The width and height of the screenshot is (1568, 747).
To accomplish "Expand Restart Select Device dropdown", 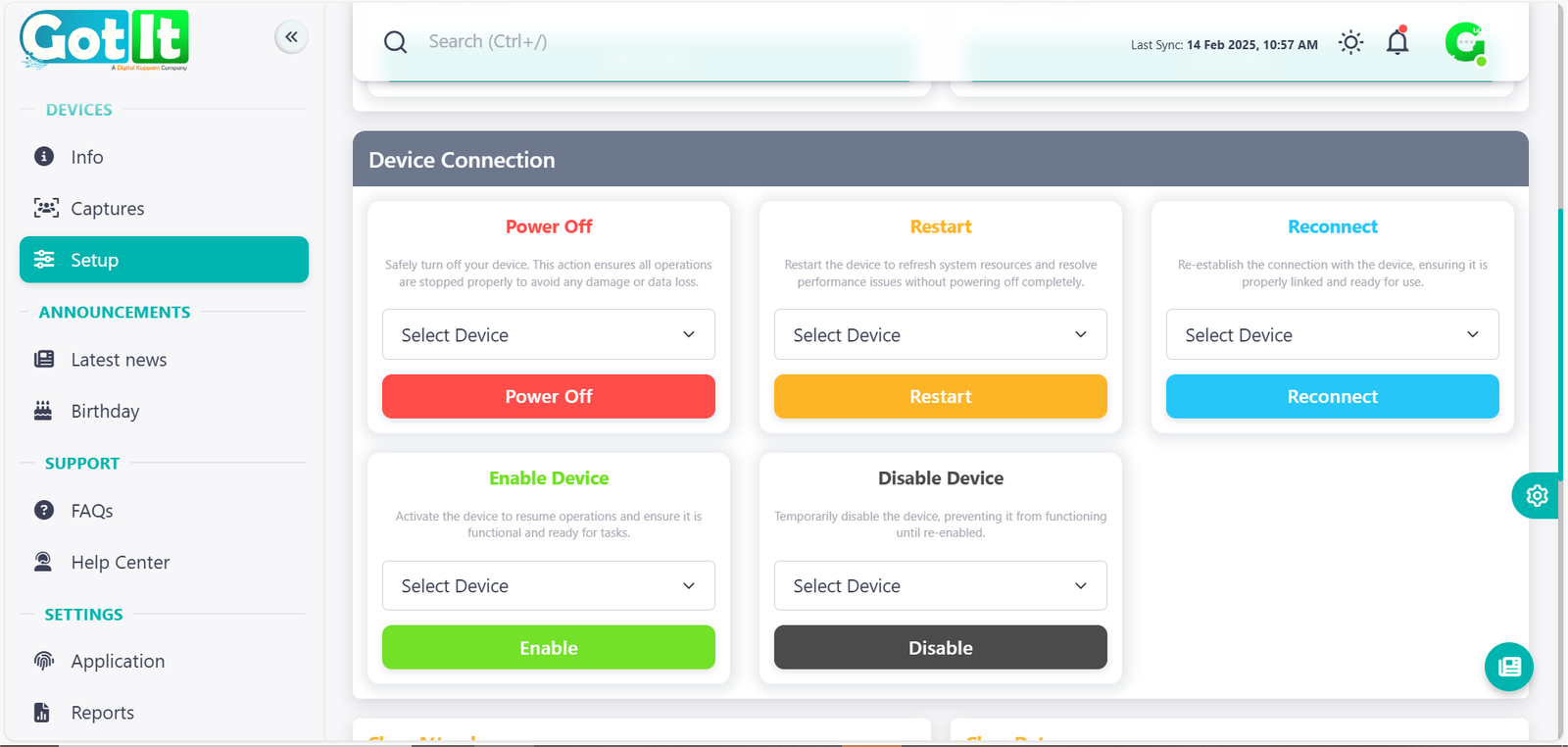I will pyautogui.click(x=940, y=335).
